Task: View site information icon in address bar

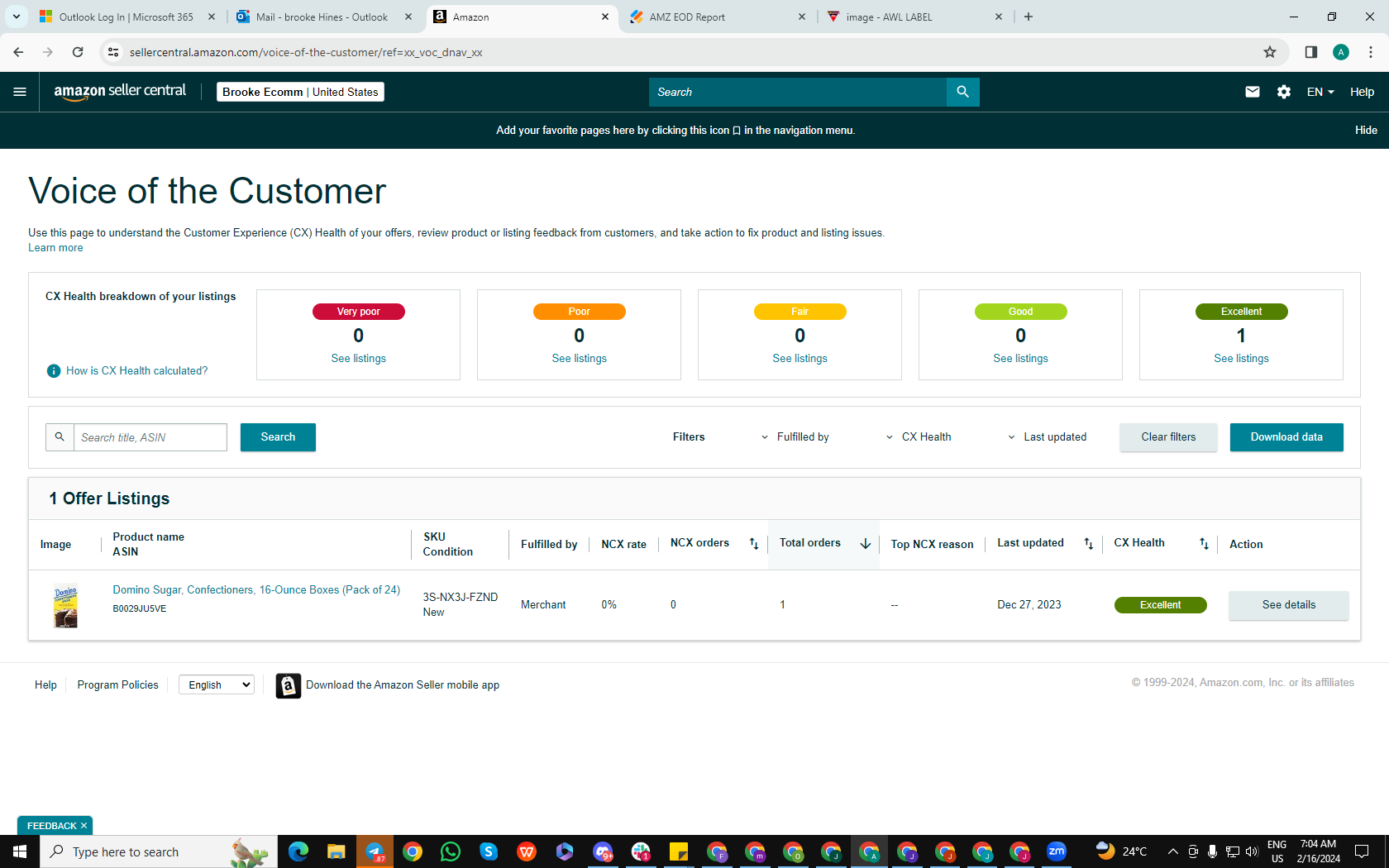Action: tap(113, 52)
